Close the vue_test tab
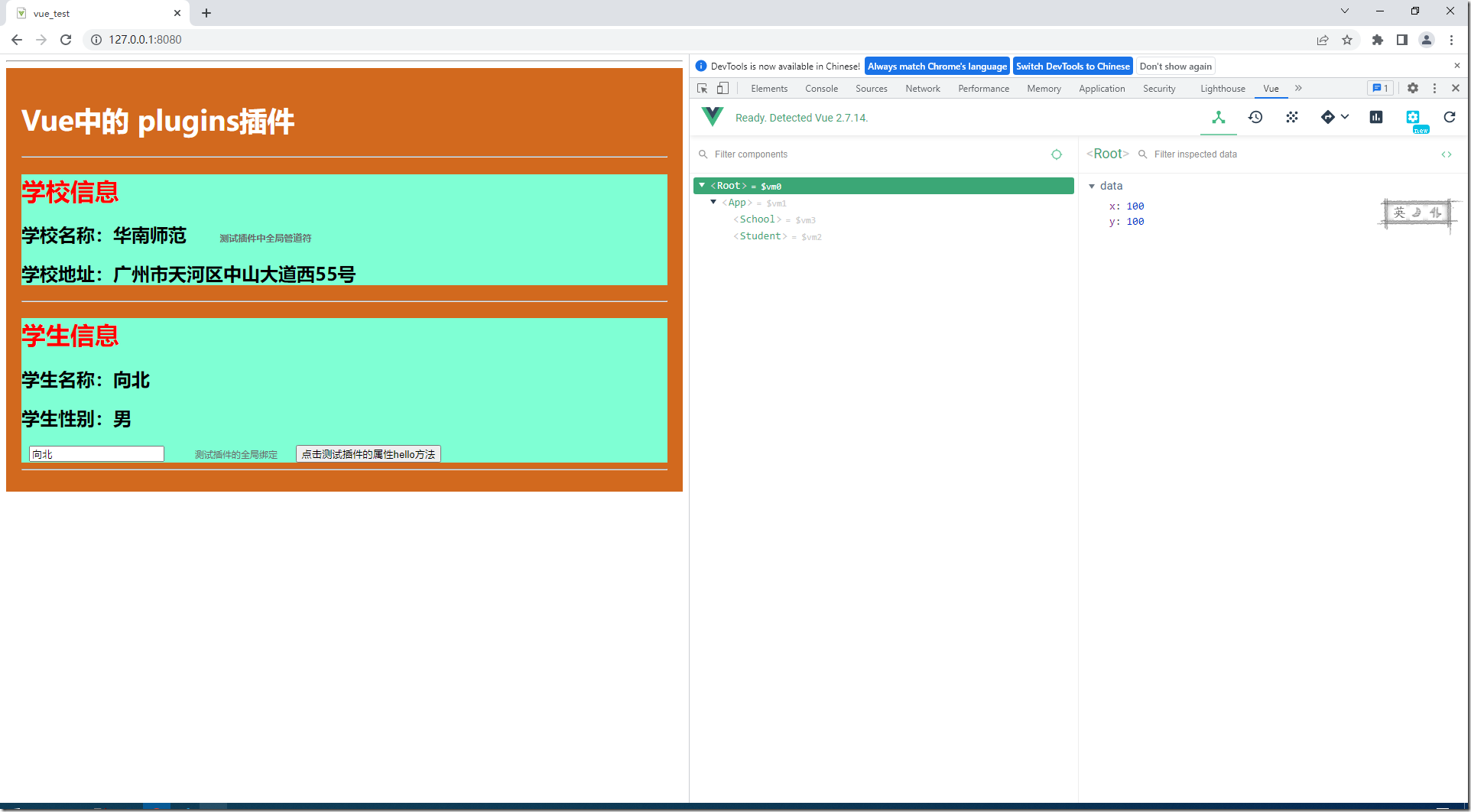 [x=177, y=13]
